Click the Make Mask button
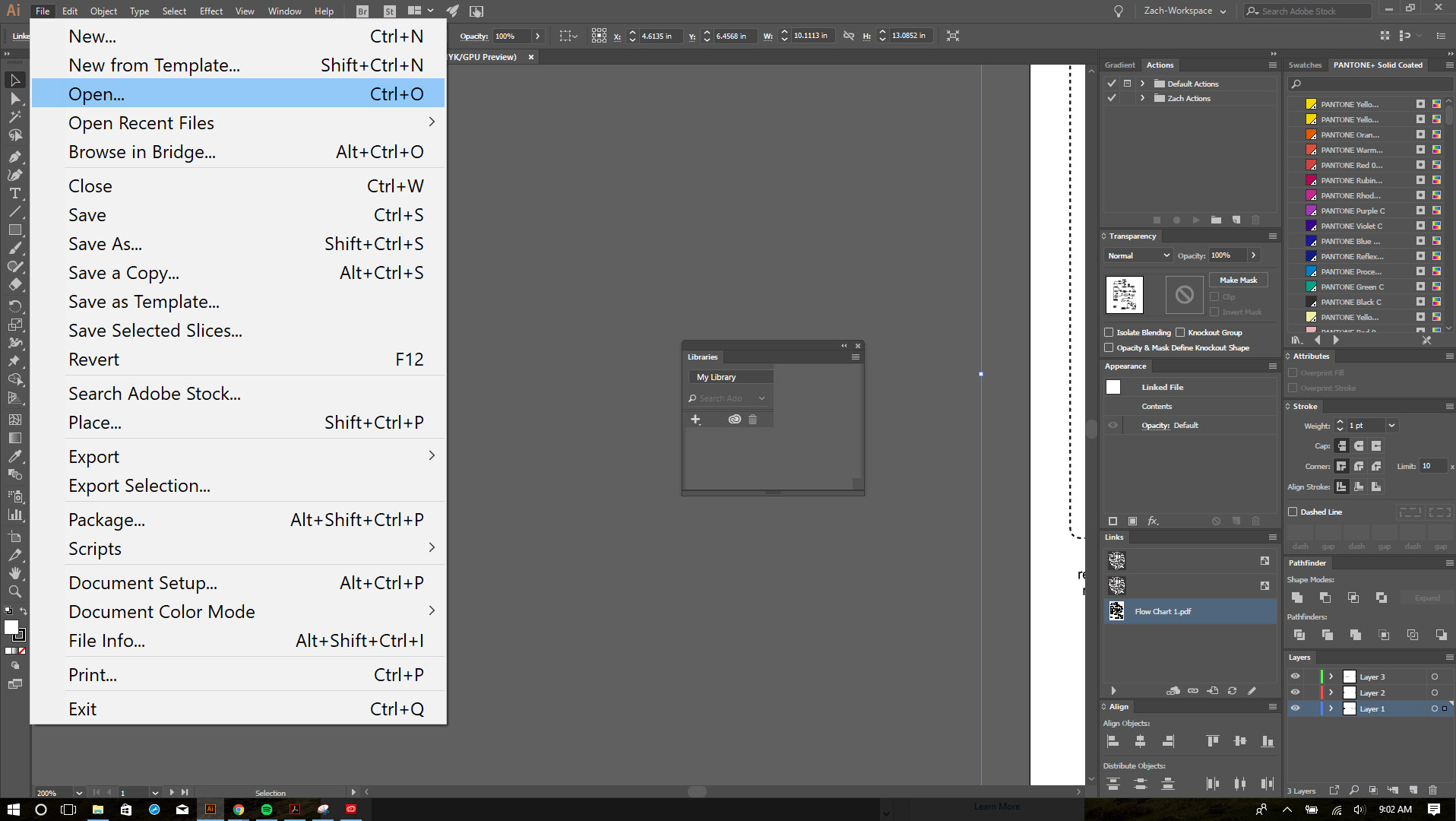 1238,280
